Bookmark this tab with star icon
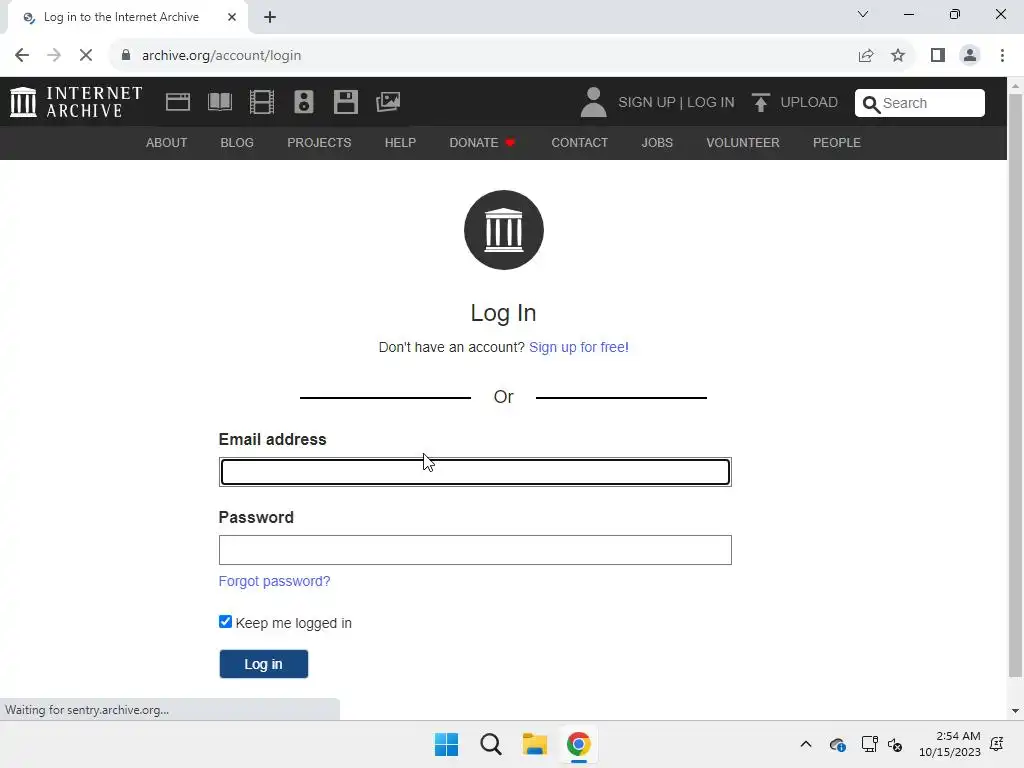 898,56
